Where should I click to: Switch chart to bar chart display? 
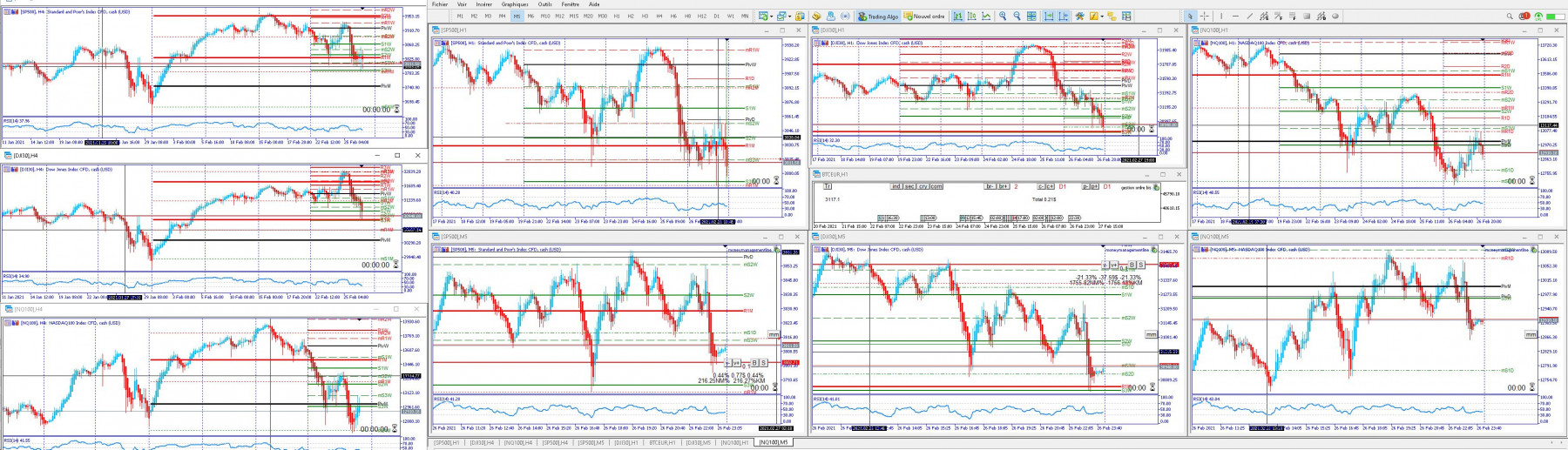click(x=958, y=16)
